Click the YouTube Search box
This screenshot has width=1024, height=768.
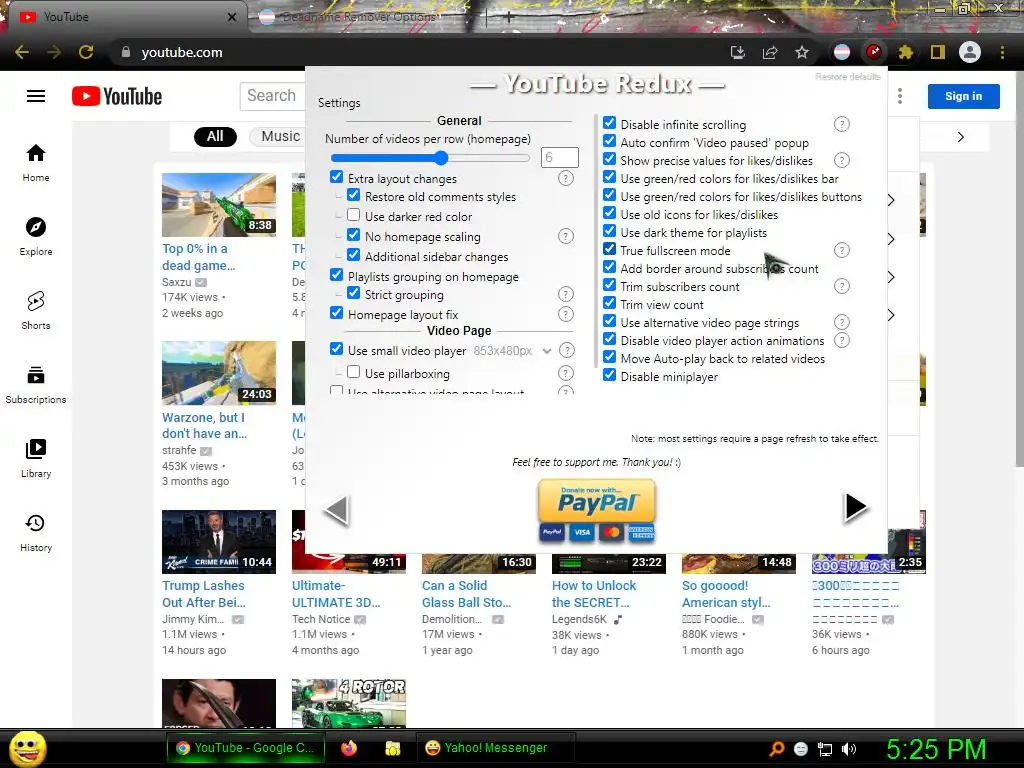pyautogui.click(x=272, y=96)
